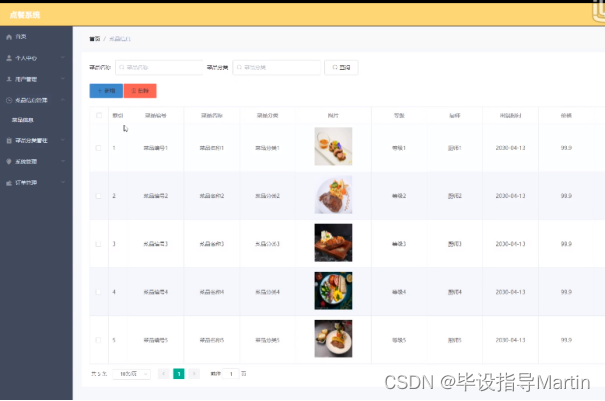Click the red 删除 delete button

click(140, 91)
